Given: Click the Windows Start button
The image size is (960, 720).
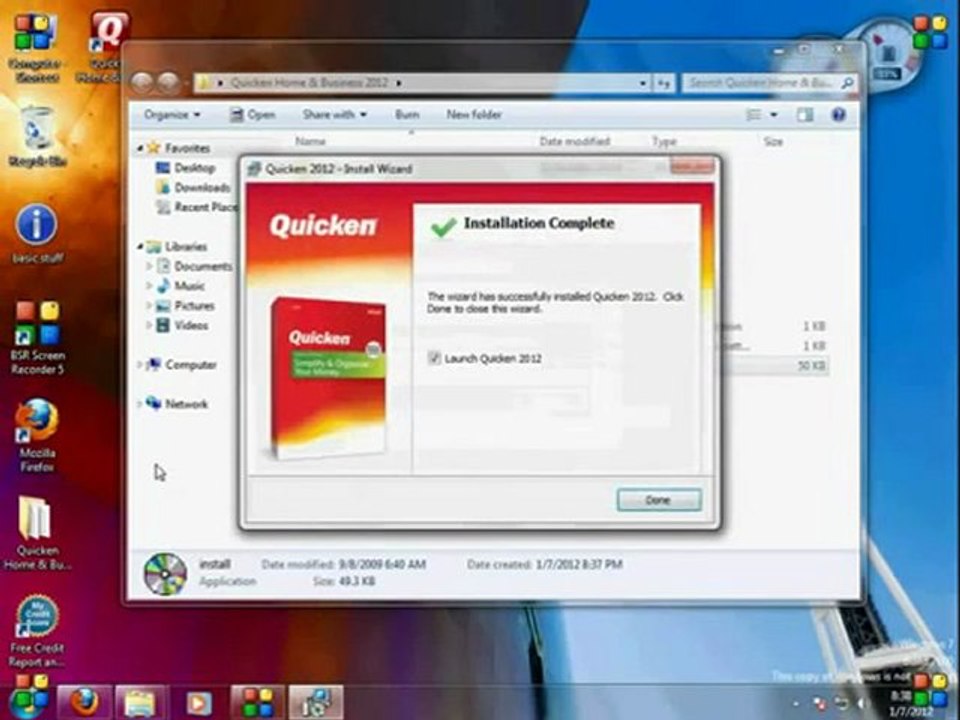Looking at the screenshot, I should pyautogui.click(x=28, y=698).
